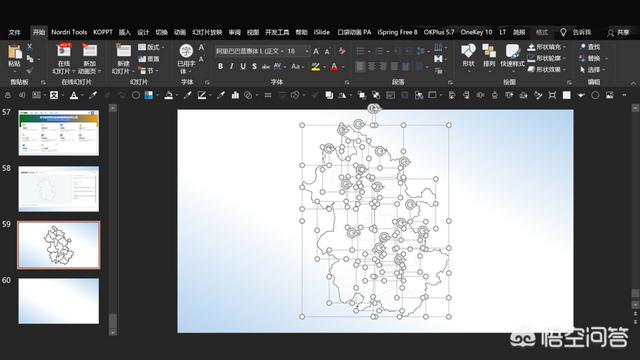
Task: Click the text highlight color swatch
Action: coord(315,67)
